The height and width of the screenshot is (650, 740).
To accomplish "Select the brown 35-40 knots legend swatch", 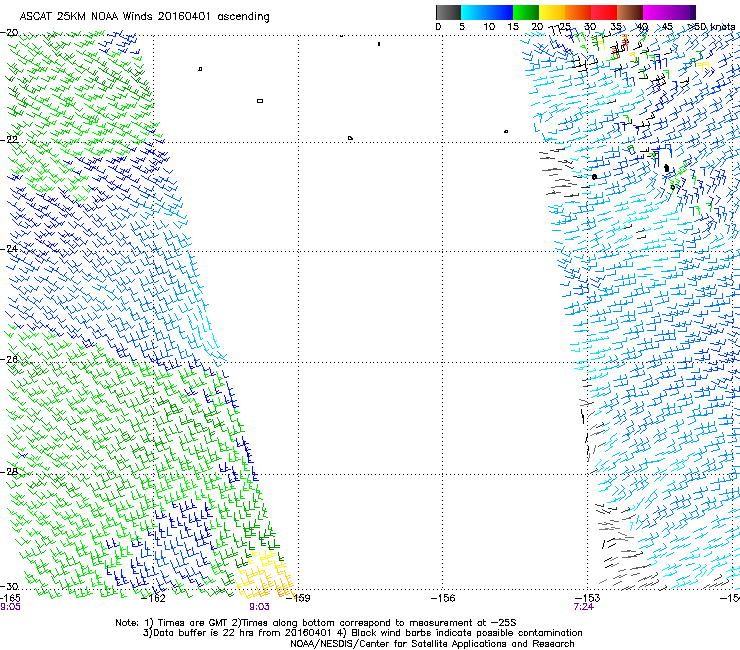I will pos(630,12).
